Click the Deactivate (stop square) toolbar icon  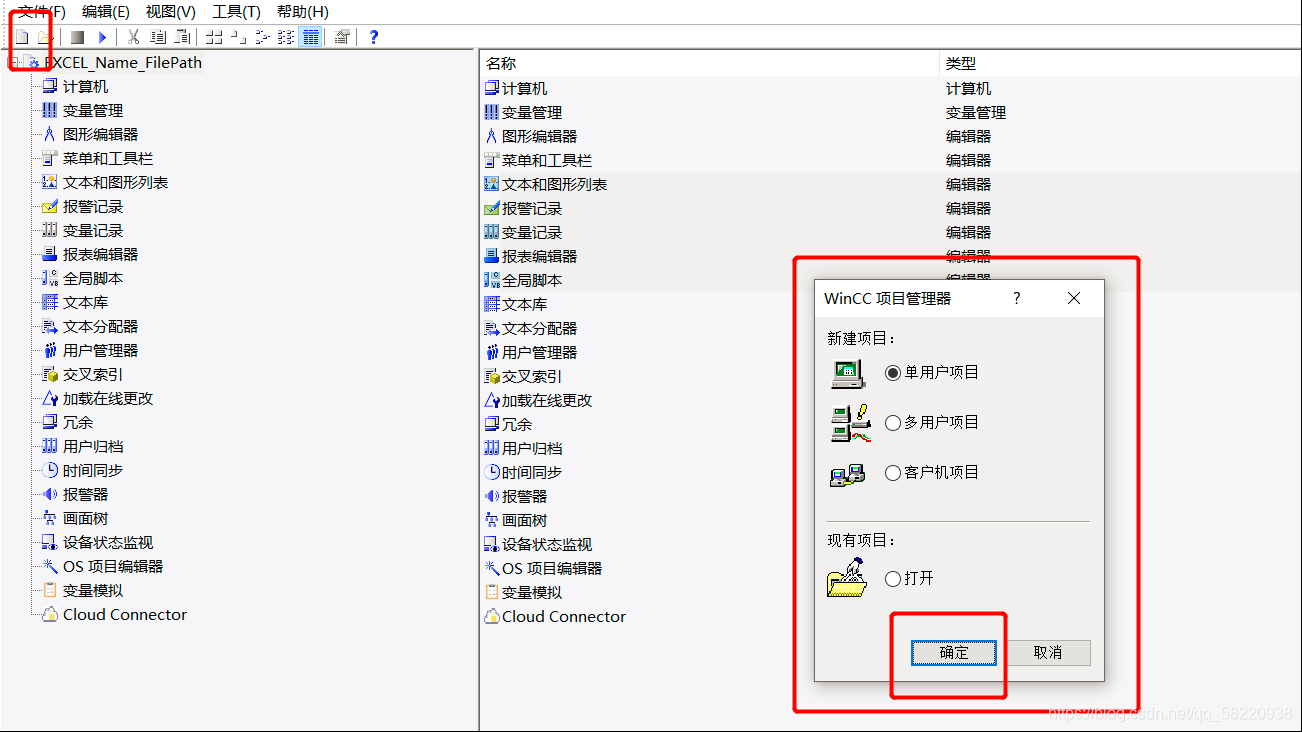(77, 37)
